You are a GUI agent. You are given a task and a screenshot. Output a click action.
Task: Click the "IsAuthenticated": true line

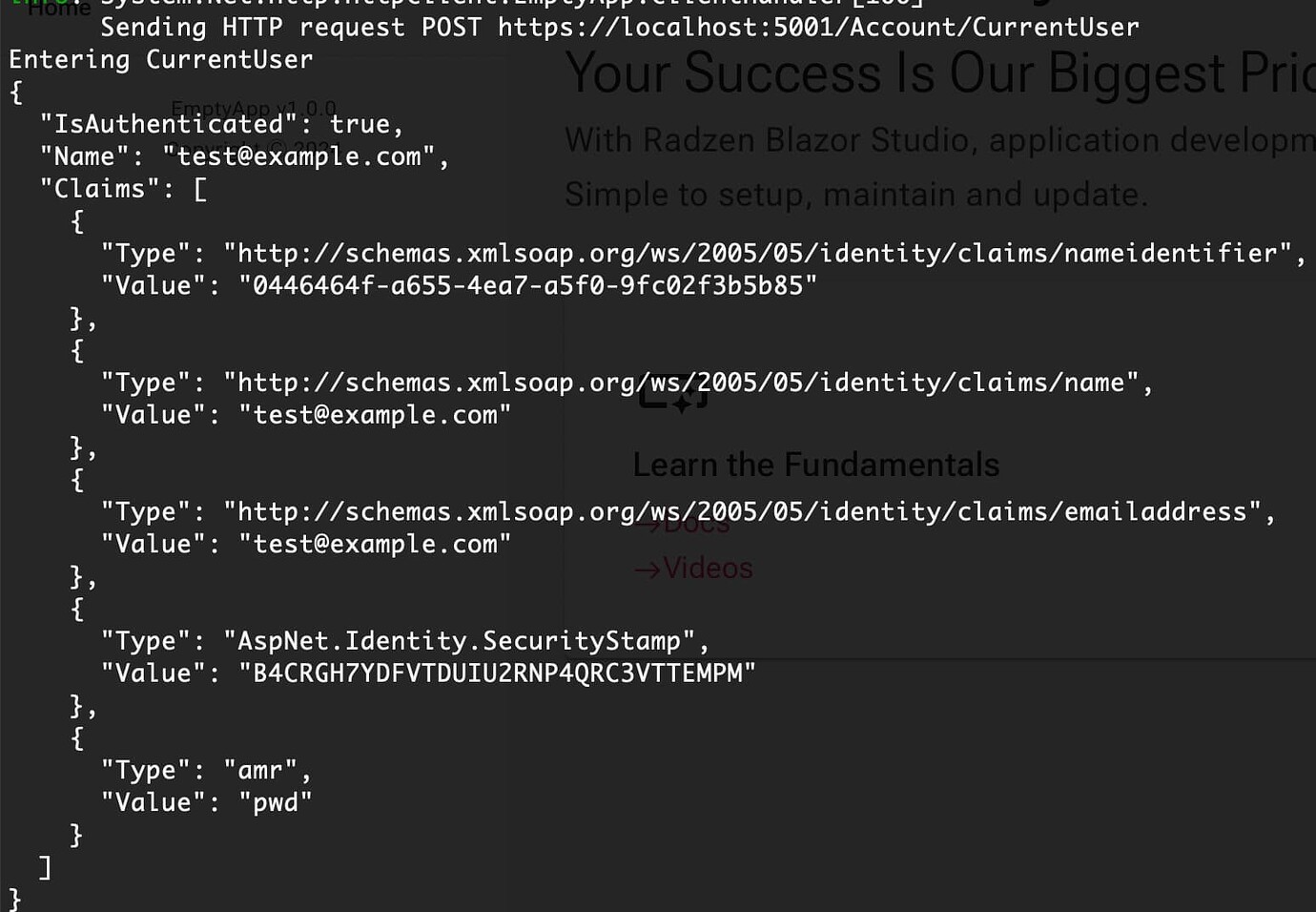click(221, 124)
